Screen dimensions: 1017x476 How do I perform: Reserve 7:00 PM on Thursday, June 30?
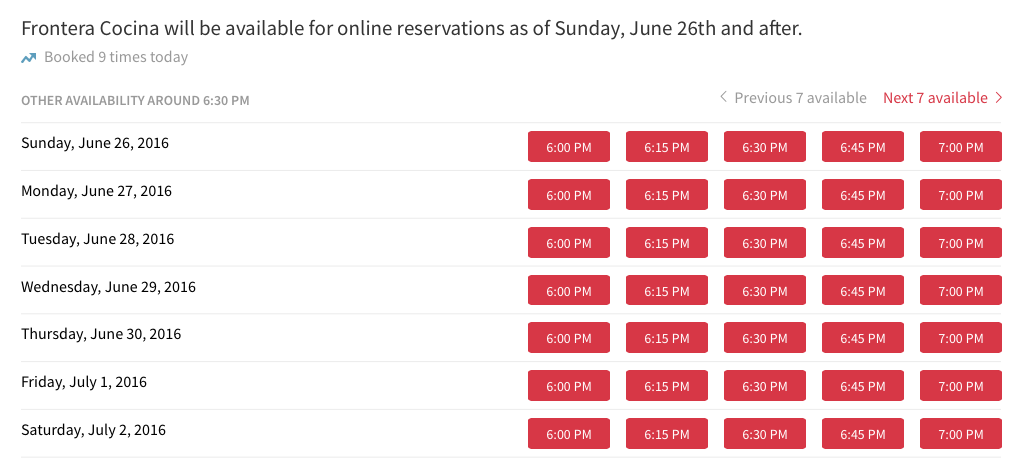click(x=960, y=338)
